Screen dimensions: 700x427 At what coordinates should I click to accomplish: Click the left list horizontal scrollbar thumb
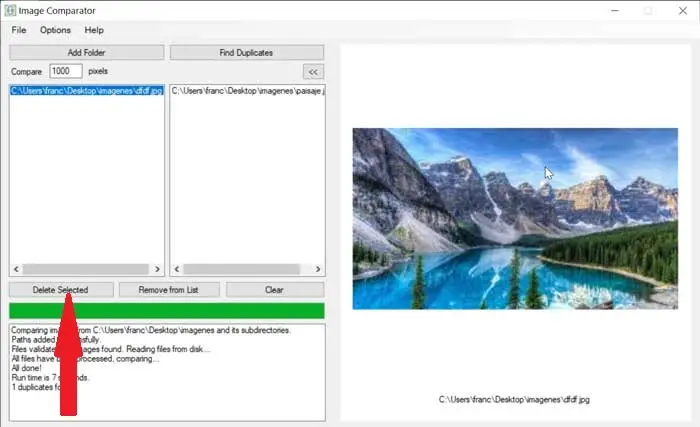(x=86, y=269)
